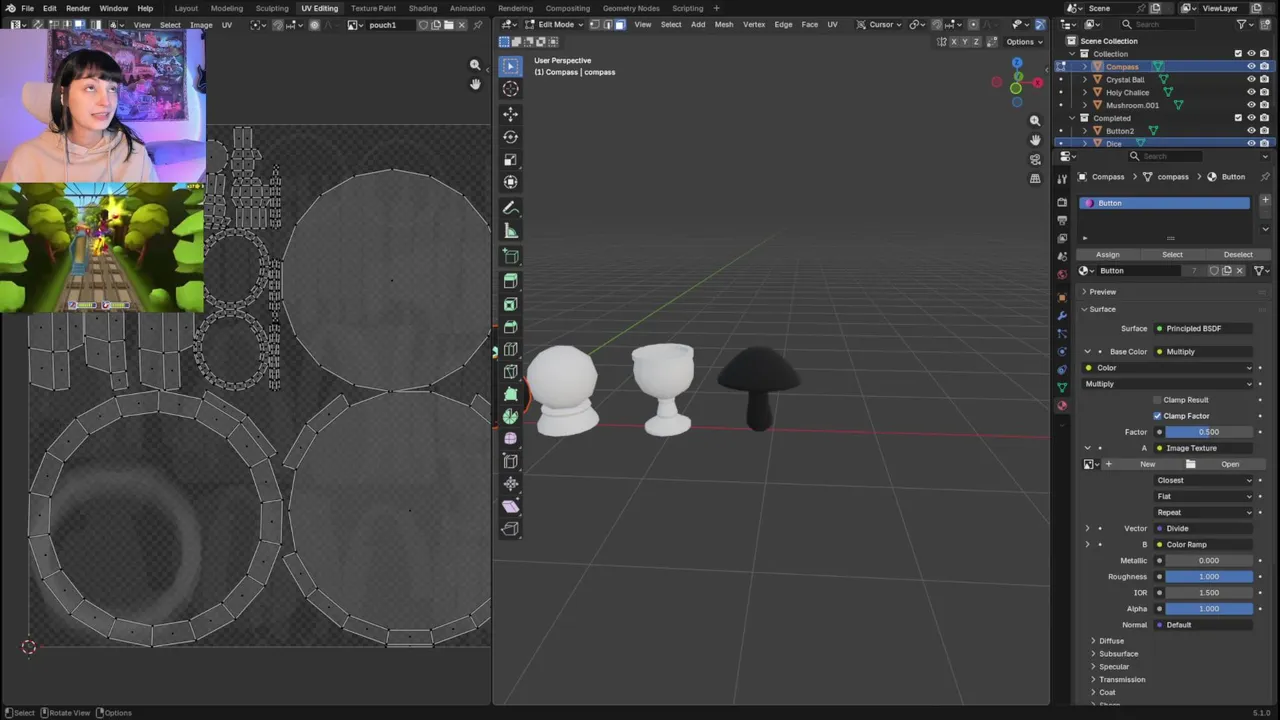
Task: Switch perspective/orthographic grid icon in viewport
Action: 1035,178
